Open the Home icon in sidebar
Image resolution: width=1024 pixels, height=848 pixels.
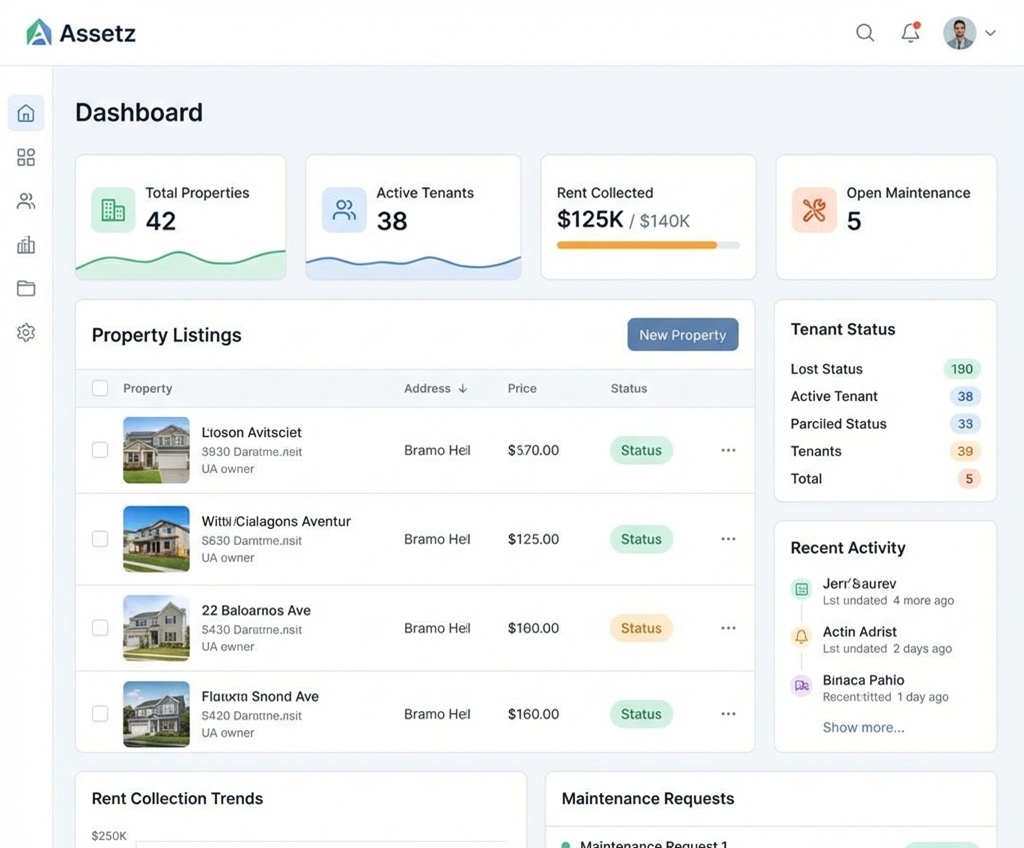[26, 114]
